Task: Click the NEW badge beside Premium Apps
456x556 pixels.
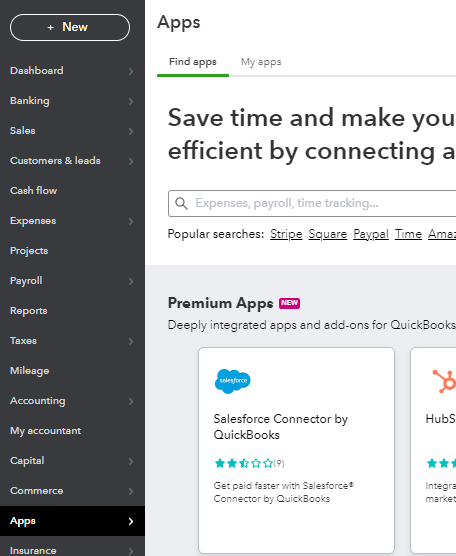Action: [289, 303]
